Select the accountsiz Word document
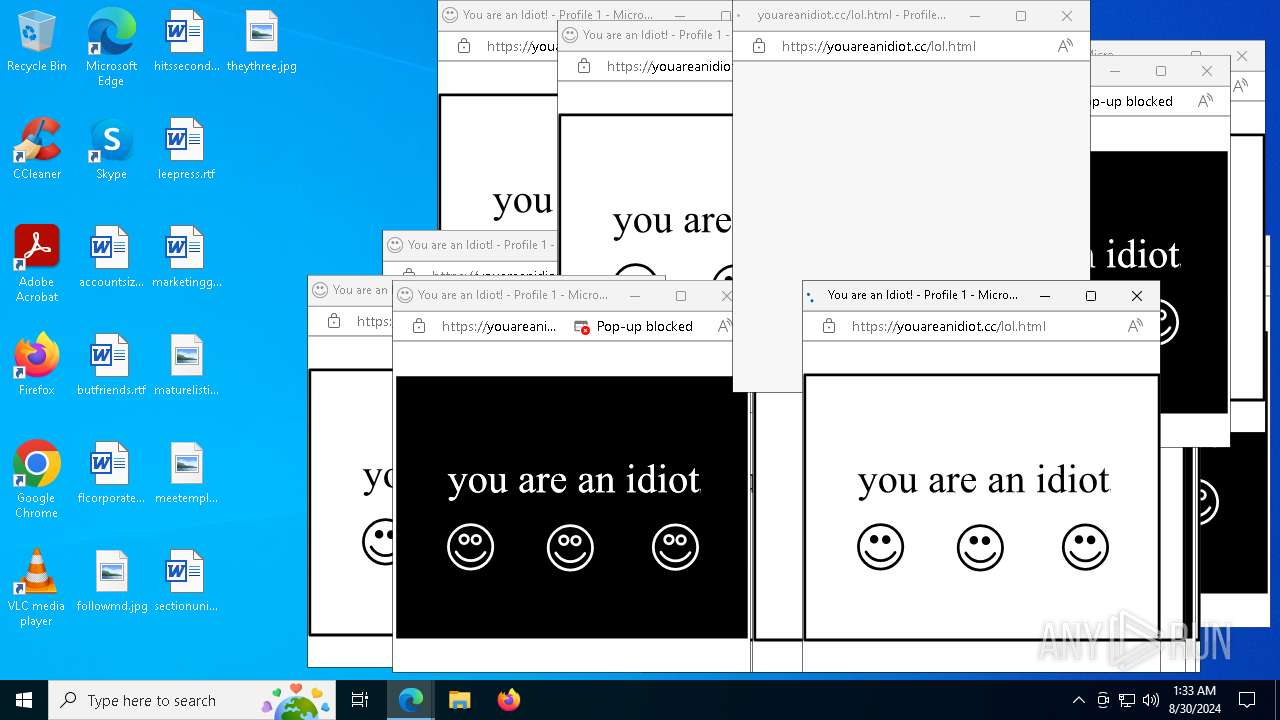 [x=111, y=257]
